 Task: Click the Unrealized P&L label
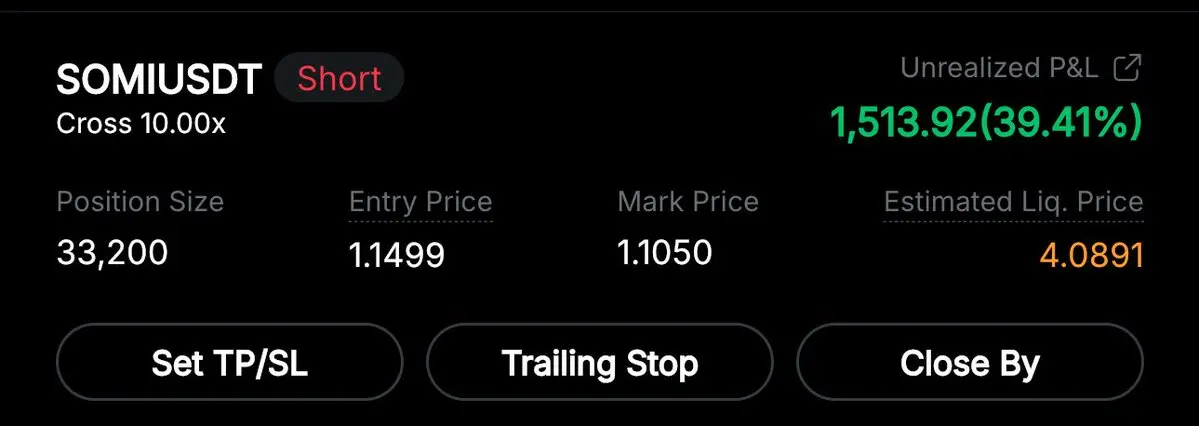tap(999, 69)
